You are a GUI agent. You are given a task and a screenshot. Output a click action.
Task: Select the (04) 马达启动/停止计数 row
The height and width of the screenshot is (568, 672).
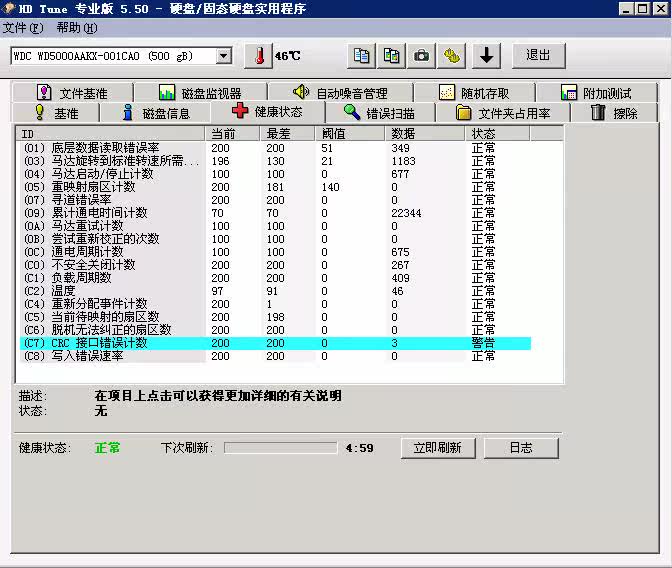276,174
